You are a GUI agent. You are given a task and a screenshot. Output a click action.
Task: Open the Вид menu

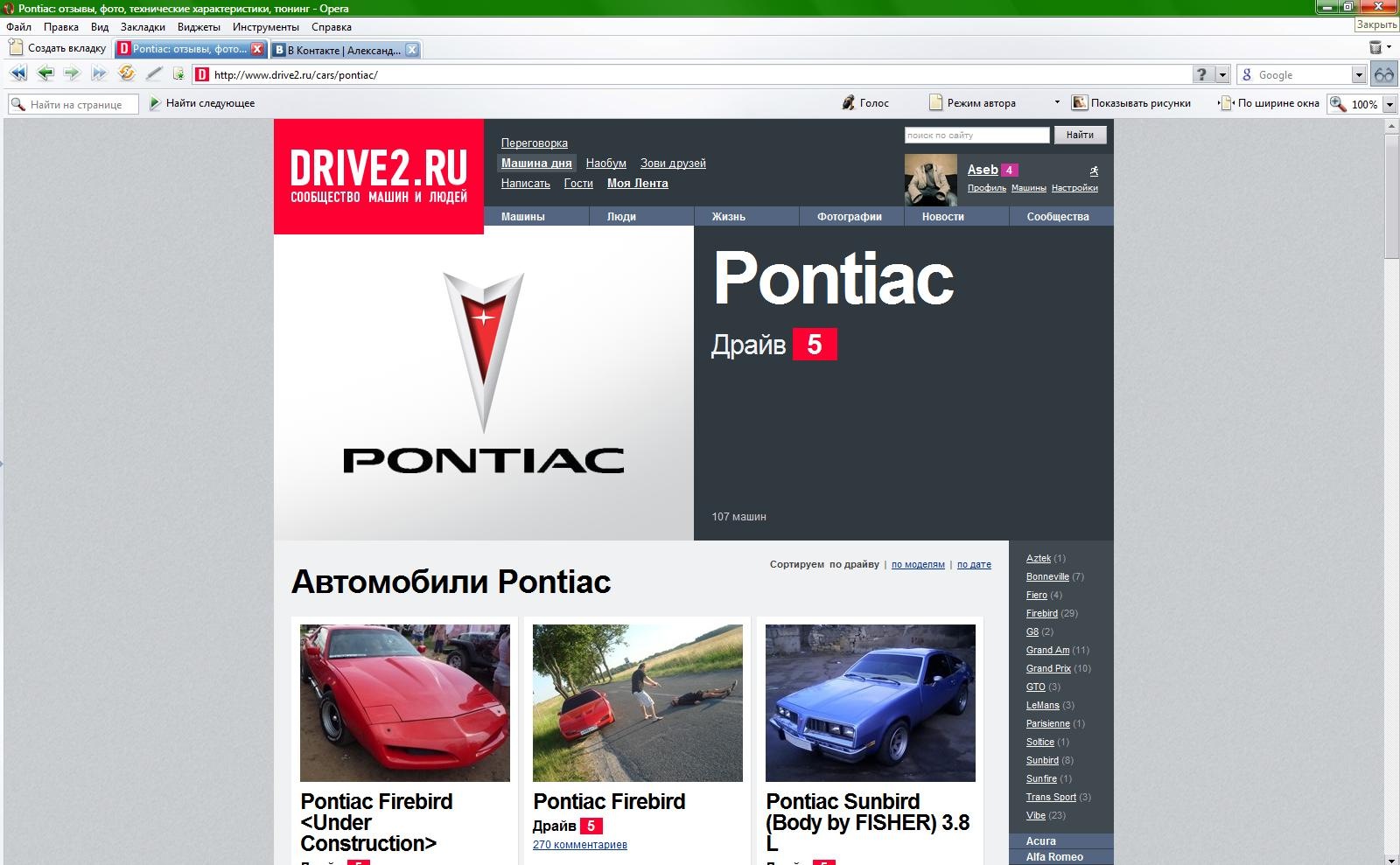click(100, 27)
